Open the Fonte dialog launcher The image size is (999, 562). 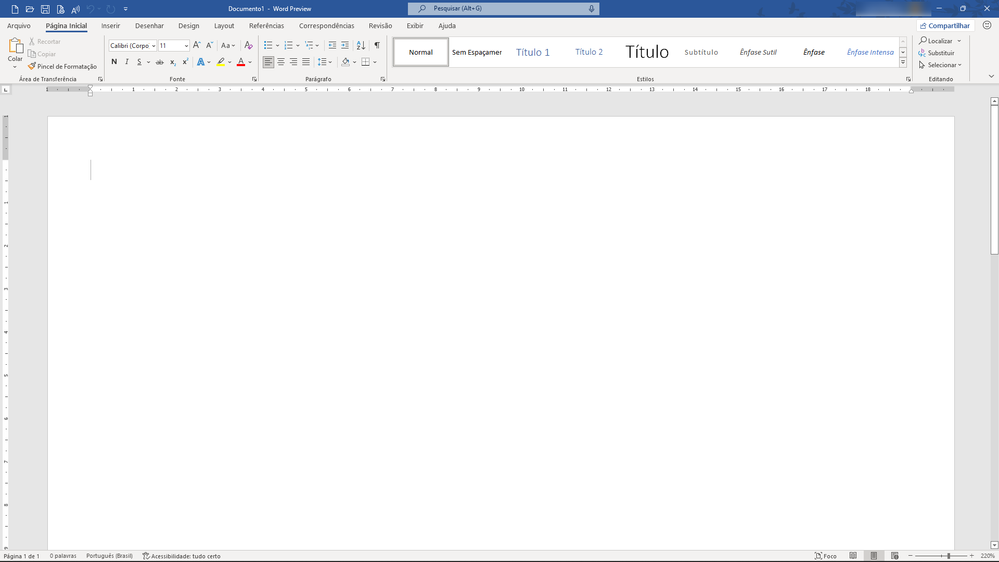pos(254,79)
